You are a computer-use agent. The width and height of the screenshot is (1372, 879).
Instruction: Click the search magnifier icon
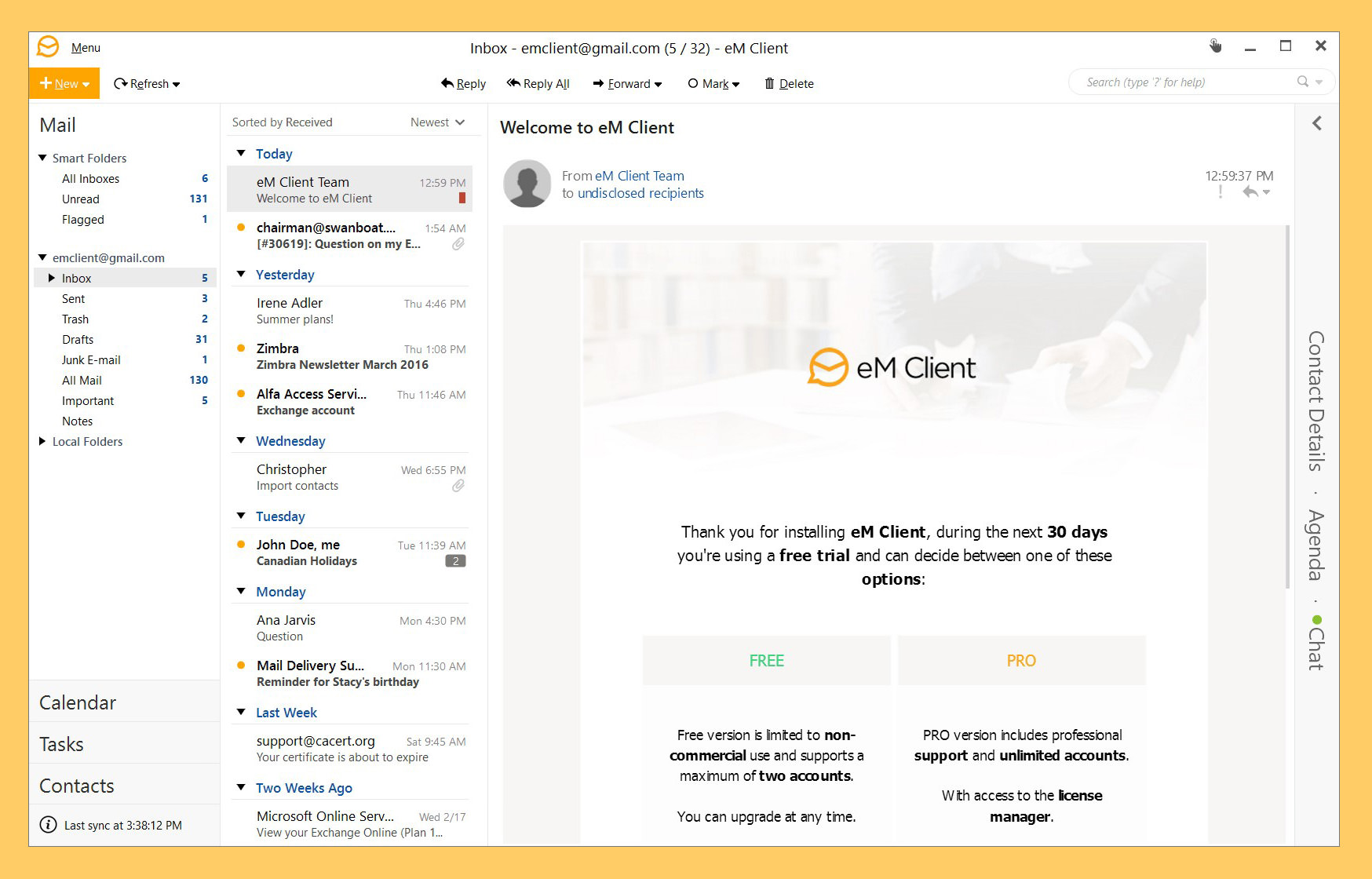point(1302,82)
